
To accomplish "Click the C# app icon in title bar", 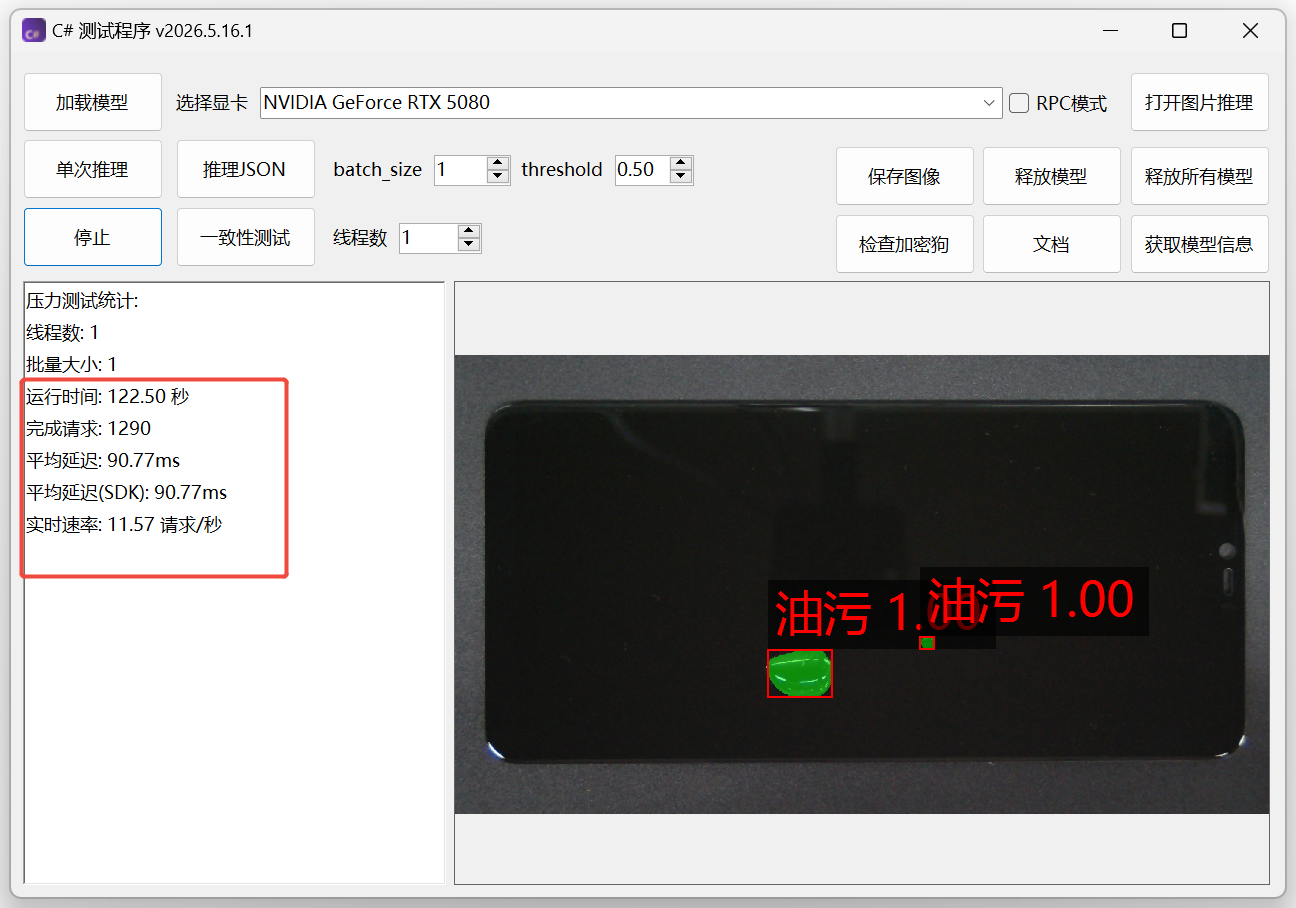I will (x=34, y=31).
